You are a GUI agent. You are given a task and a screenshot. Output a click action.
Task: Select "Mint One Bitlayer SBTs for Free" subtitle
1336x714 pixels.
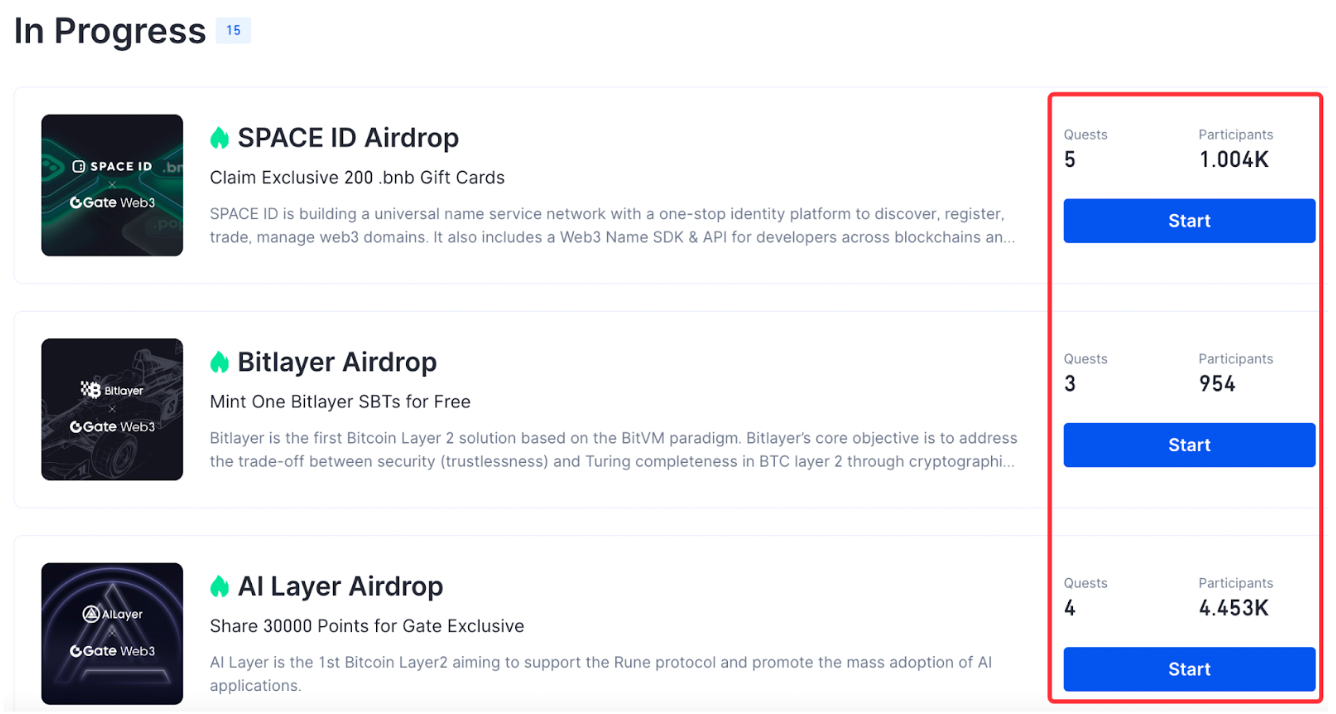pyautogui.click(x=340, y=402)
